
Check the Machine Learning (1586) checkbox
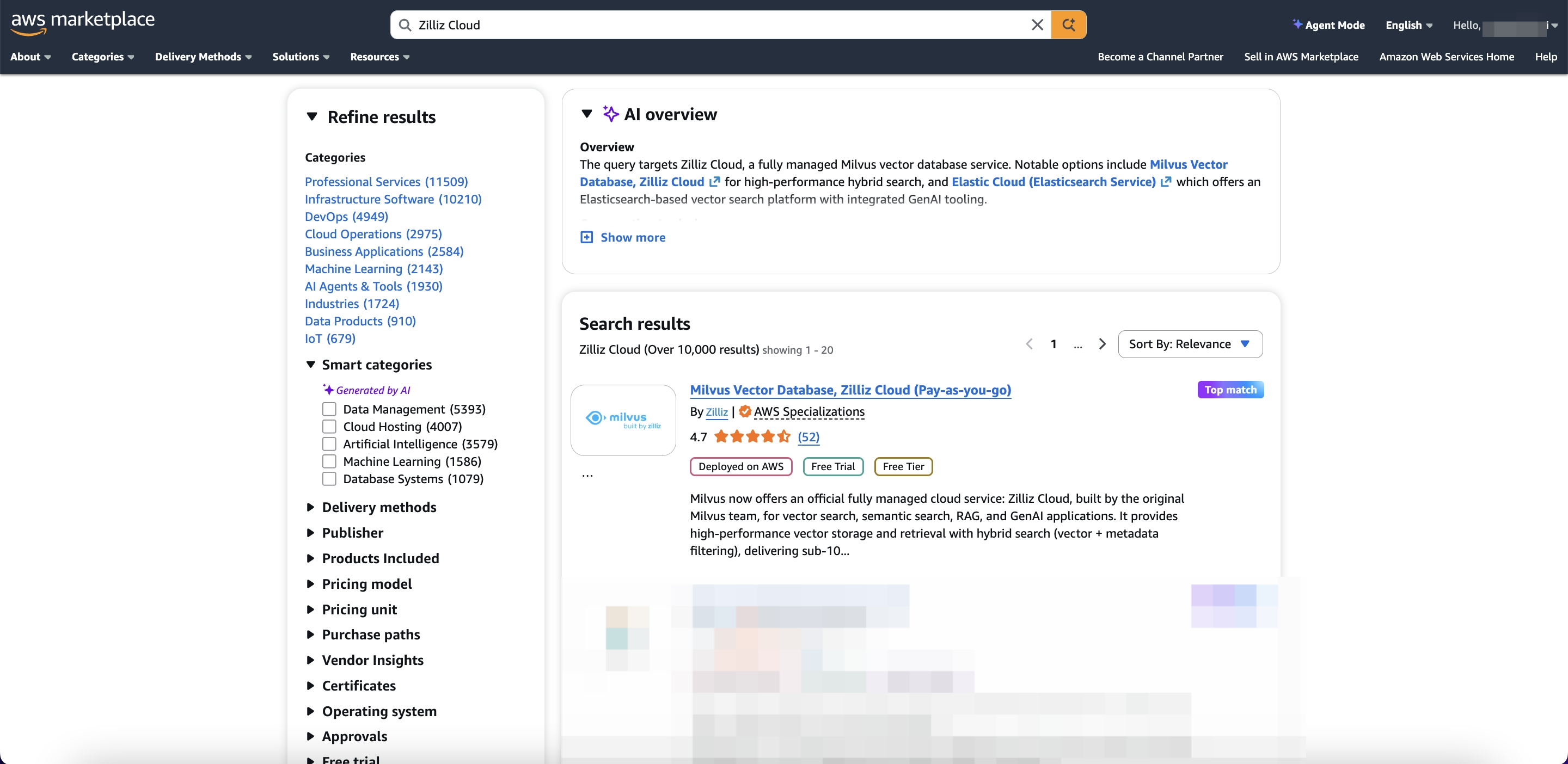[x=329, y=461]
